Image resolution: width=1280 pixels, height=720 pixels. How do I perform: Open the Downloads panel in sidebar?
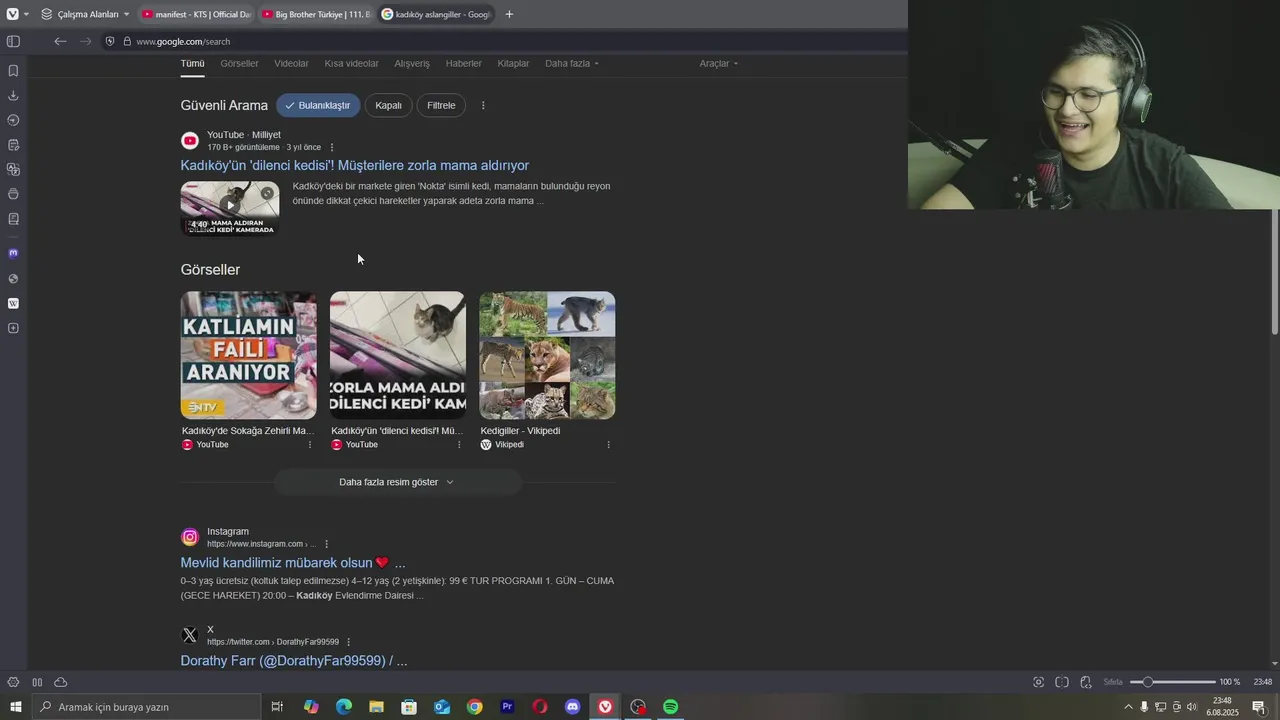pyautogui.click(x=13, y=96)
